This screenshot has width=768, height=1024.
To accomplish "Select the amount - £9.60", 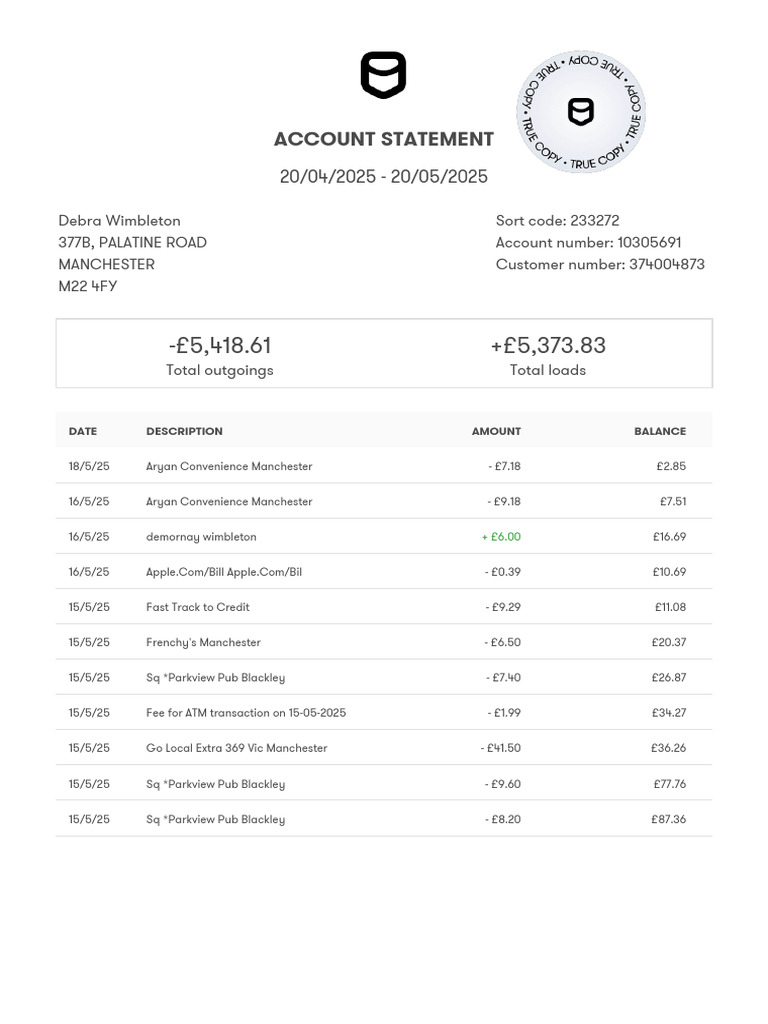I will tap(502, 784).
